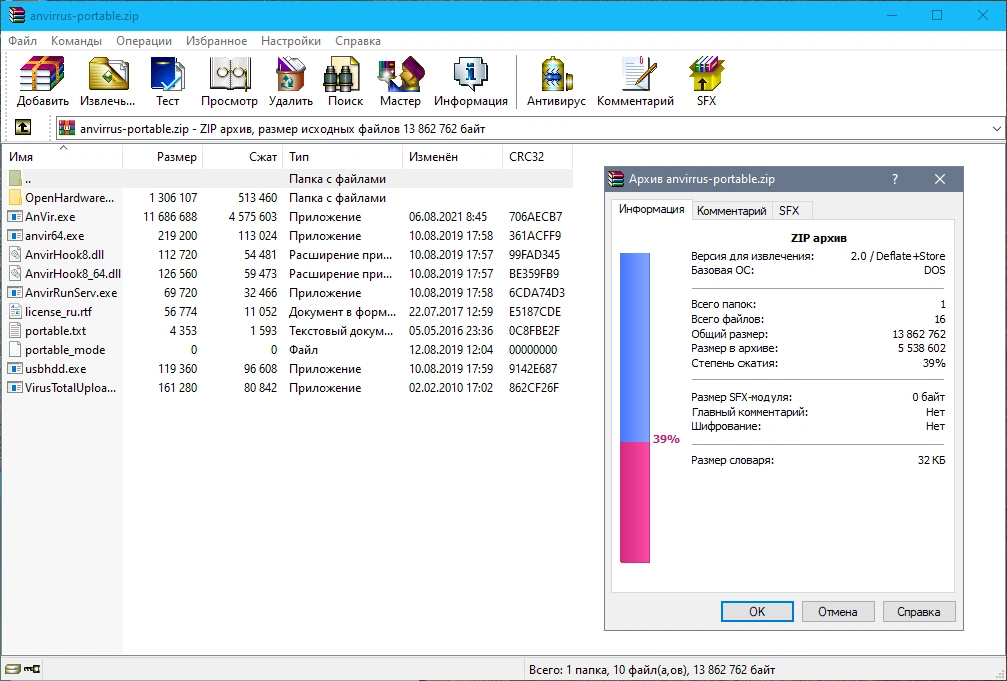Start the Антивирус scan icon

(556, 74)
